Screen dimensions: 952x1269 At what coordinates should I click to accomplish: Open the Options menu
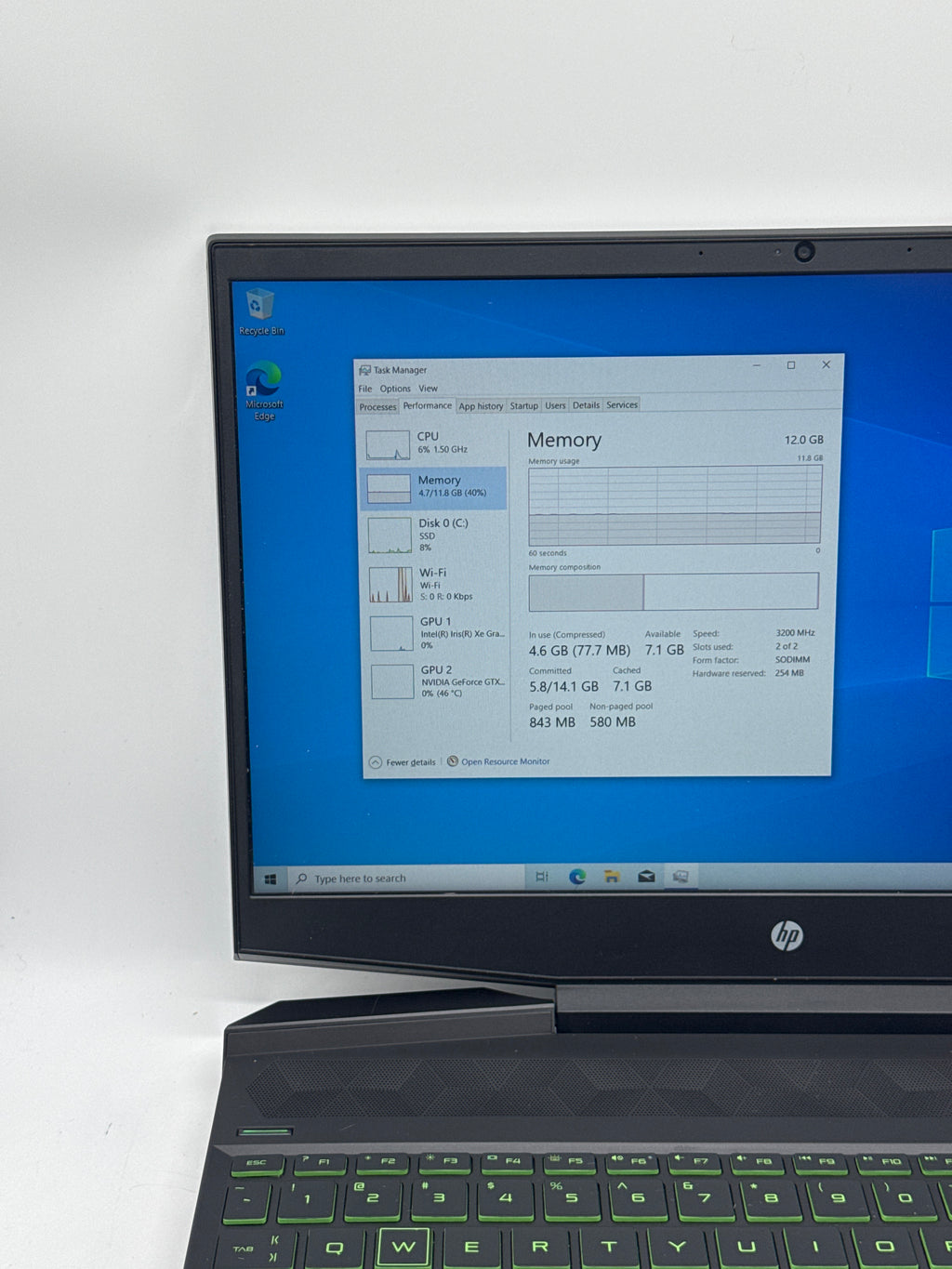pyautogui.click(x=395, y=389)
